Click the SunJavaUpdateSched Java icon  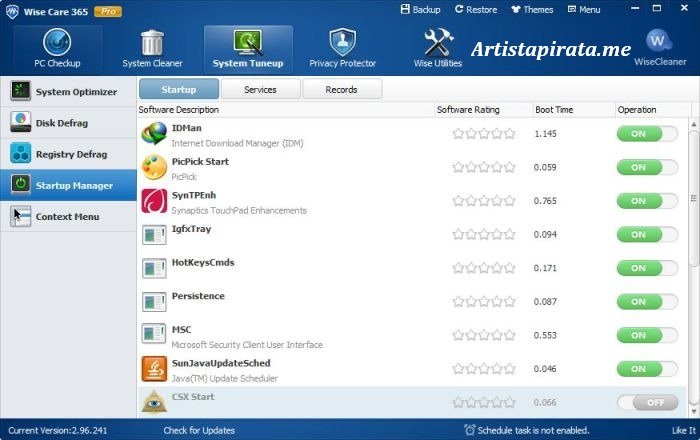point(154,369)
